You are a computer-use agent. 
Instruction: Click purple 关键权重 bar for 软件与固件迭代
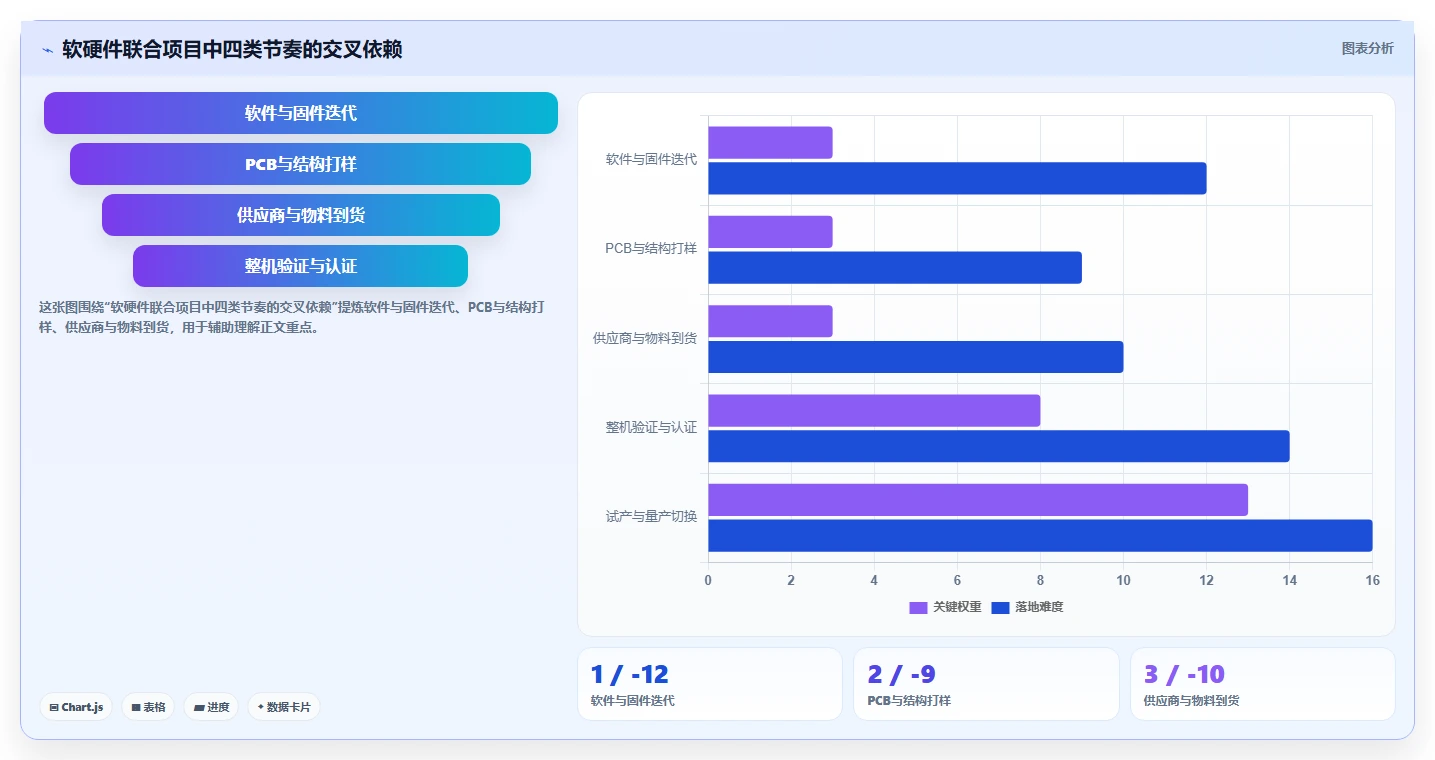[770, 143]
